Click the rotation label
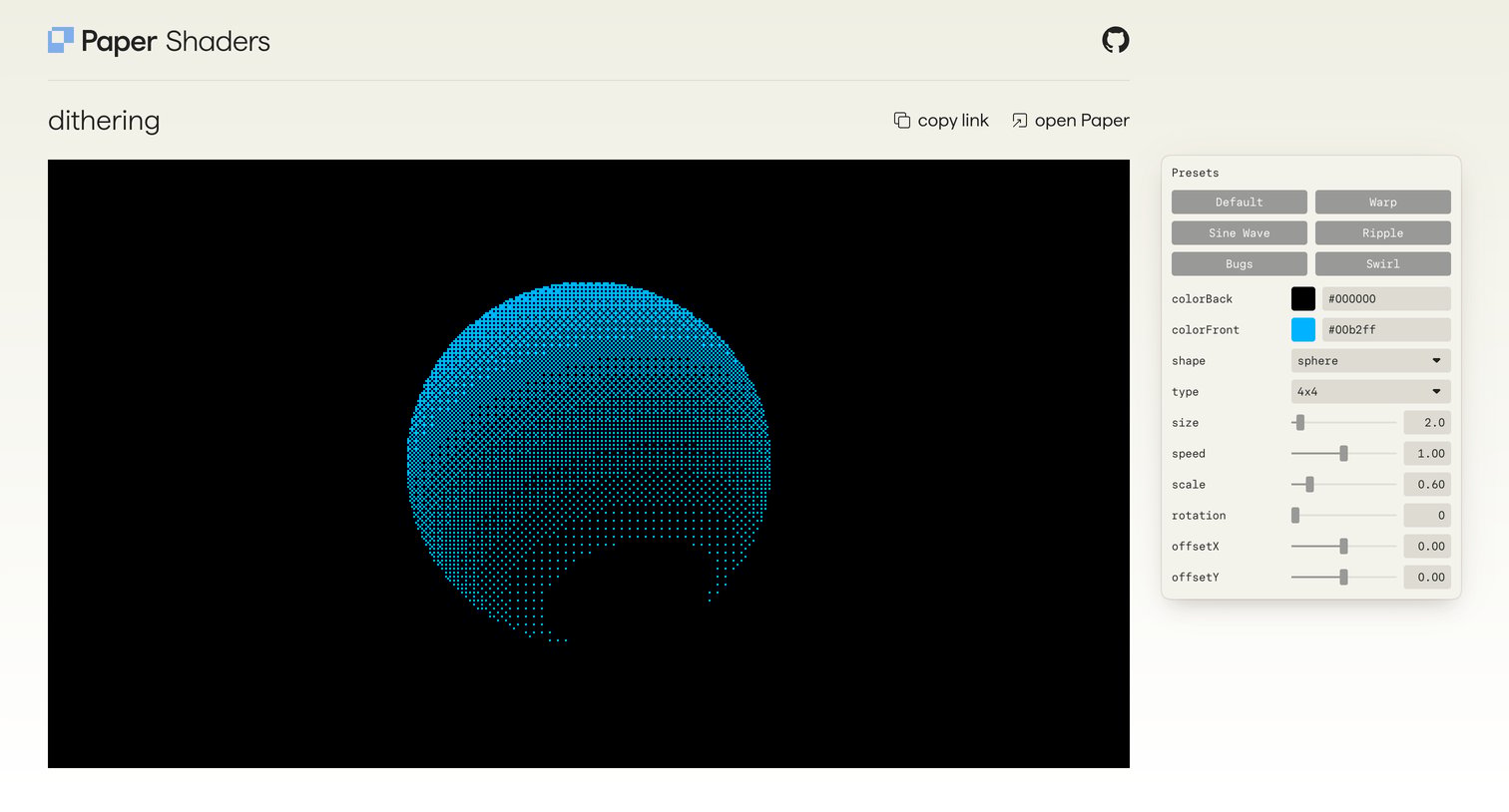 (x=1198, y=515)
